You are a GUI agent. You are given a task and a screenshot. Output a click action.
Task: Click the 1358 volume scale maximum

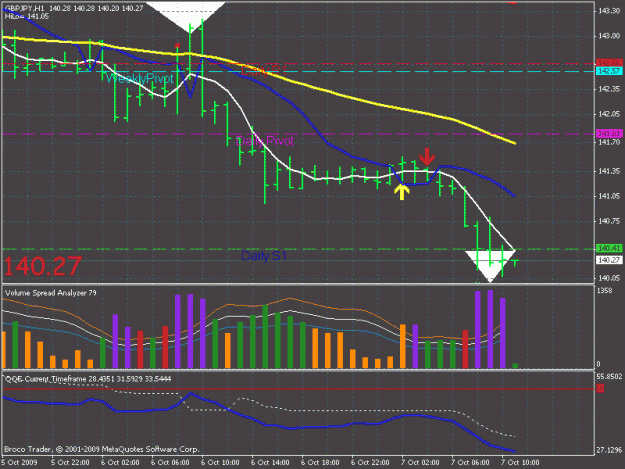point(604,291)
